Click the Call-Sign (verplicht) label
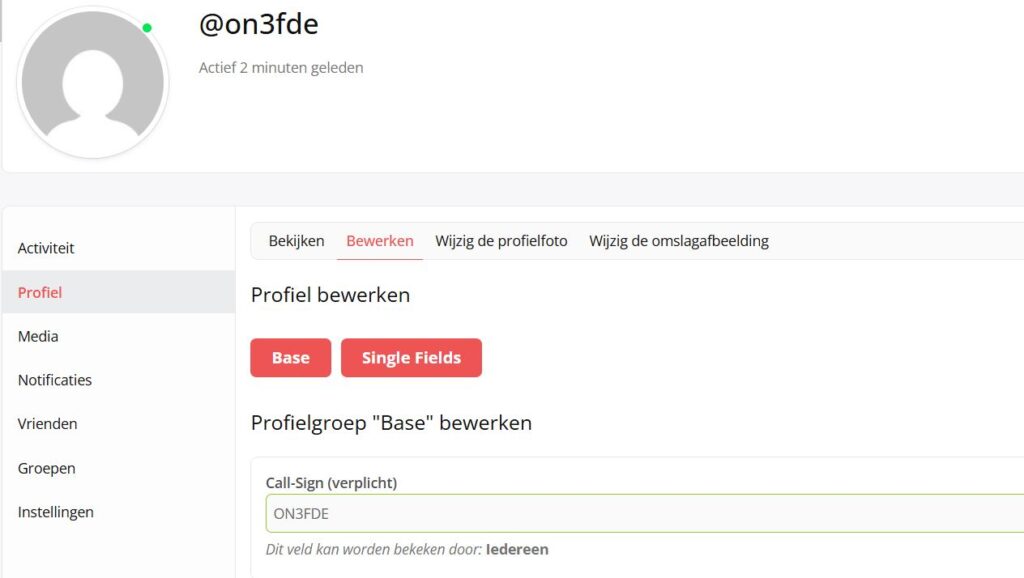This screenshot has height=578, width=1024. point(331,483)
